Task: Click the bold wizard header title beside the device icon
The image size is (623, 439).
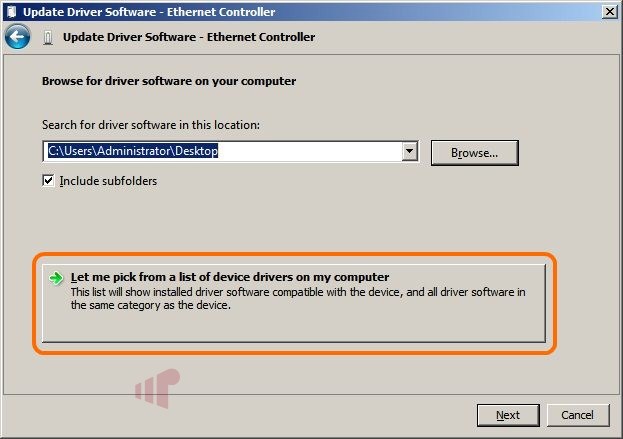Action: (x=189, y=37)
